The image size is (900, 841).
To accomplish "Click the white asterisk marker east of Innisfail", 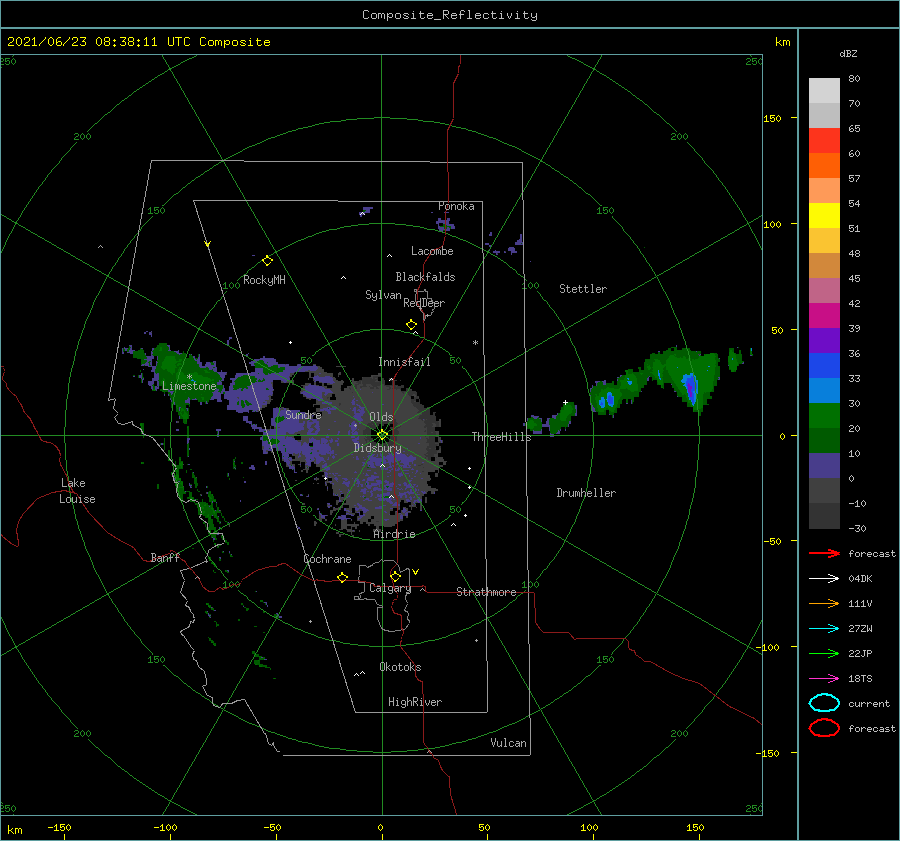I will tap(475, 343).
